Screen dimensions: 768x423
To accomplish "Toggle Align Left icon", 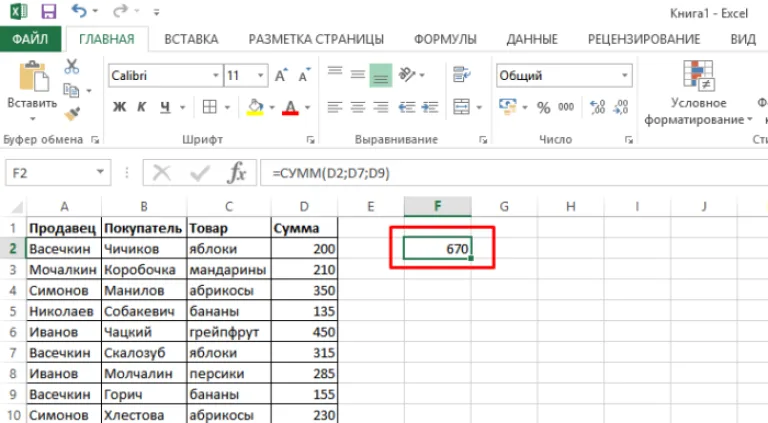I will pos(335,107).
